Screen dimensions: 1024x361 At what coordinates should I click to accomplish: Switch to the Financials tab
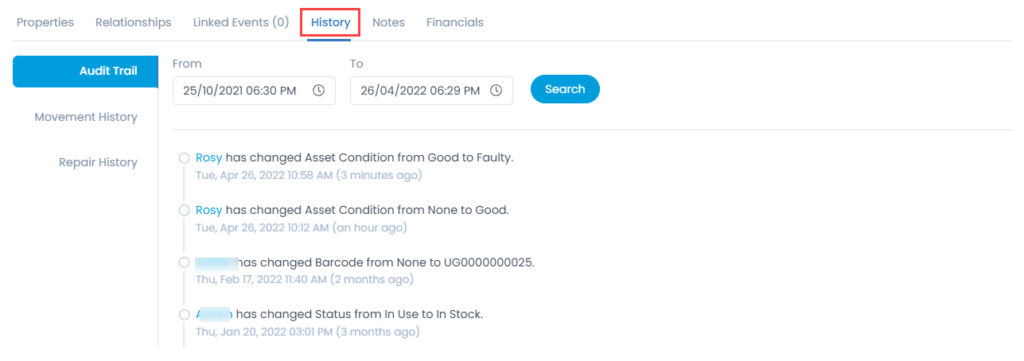click(455, 22)
